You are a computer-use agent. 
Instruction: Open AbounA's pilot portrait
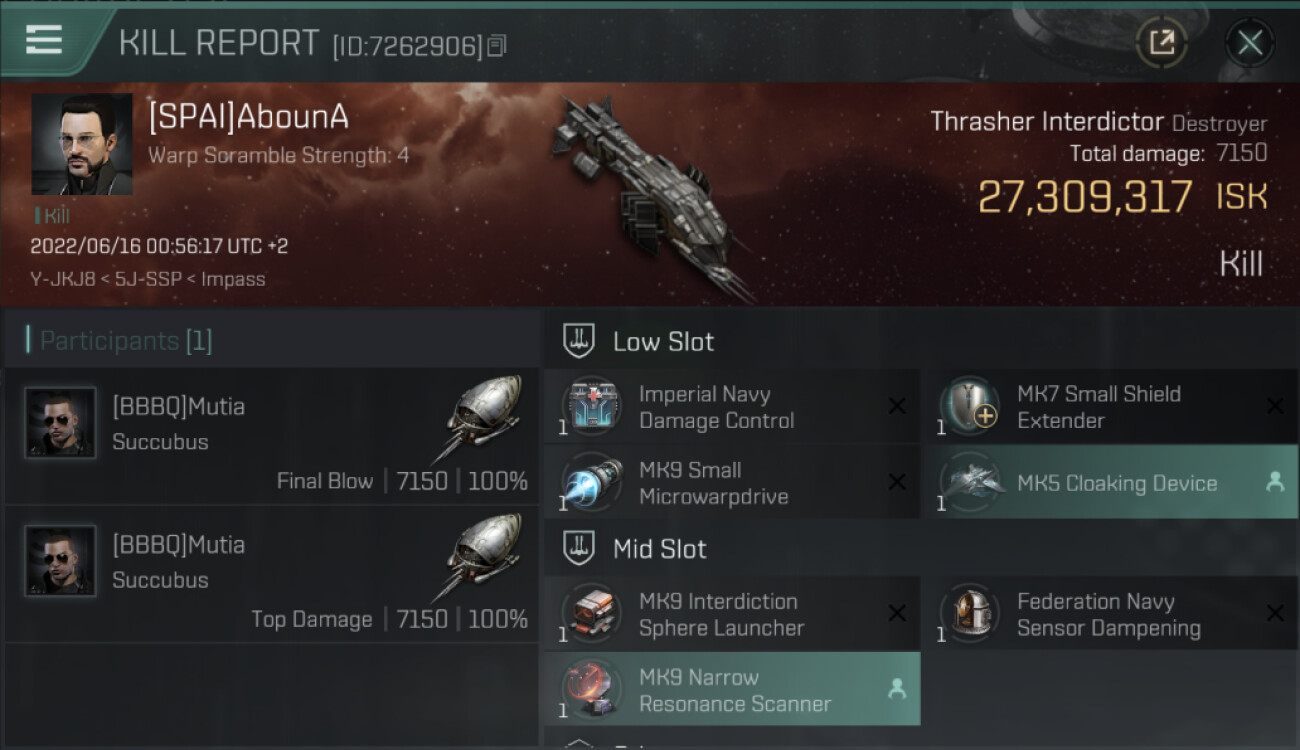(81, 144)
